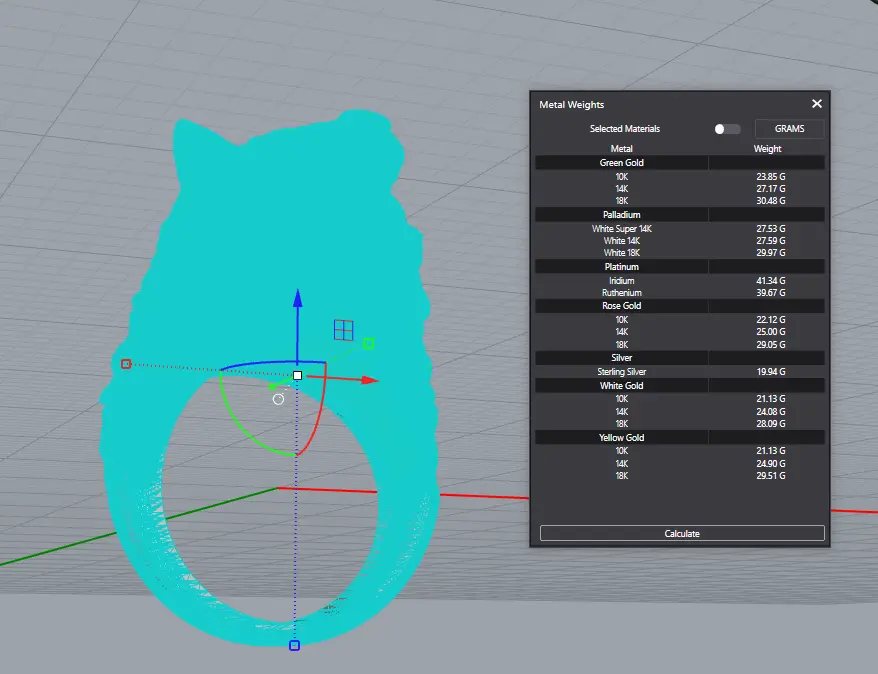Click the red X-axis gumball move arrow

tap(370, 380)
